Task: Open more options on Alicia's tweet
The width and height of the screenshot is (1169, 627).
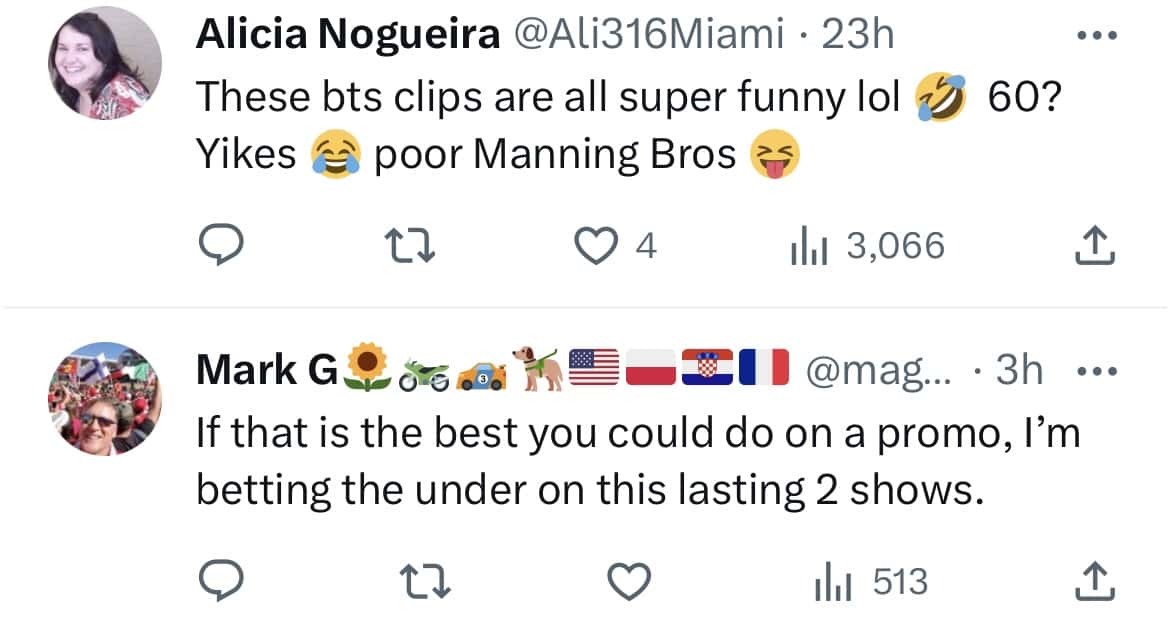Action: tap(1096, 30)
